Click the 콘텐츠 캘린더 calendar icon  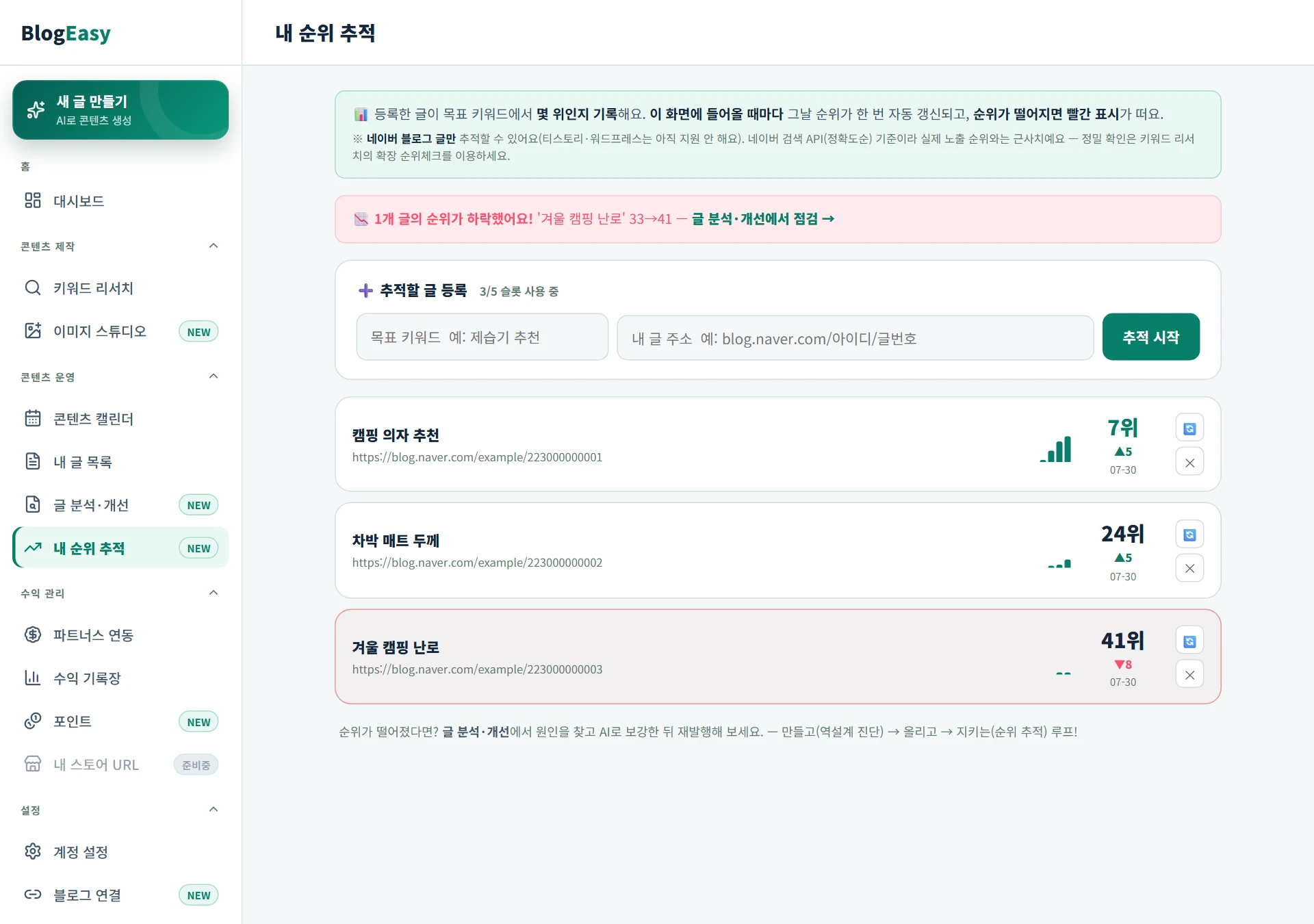[33, 418]
